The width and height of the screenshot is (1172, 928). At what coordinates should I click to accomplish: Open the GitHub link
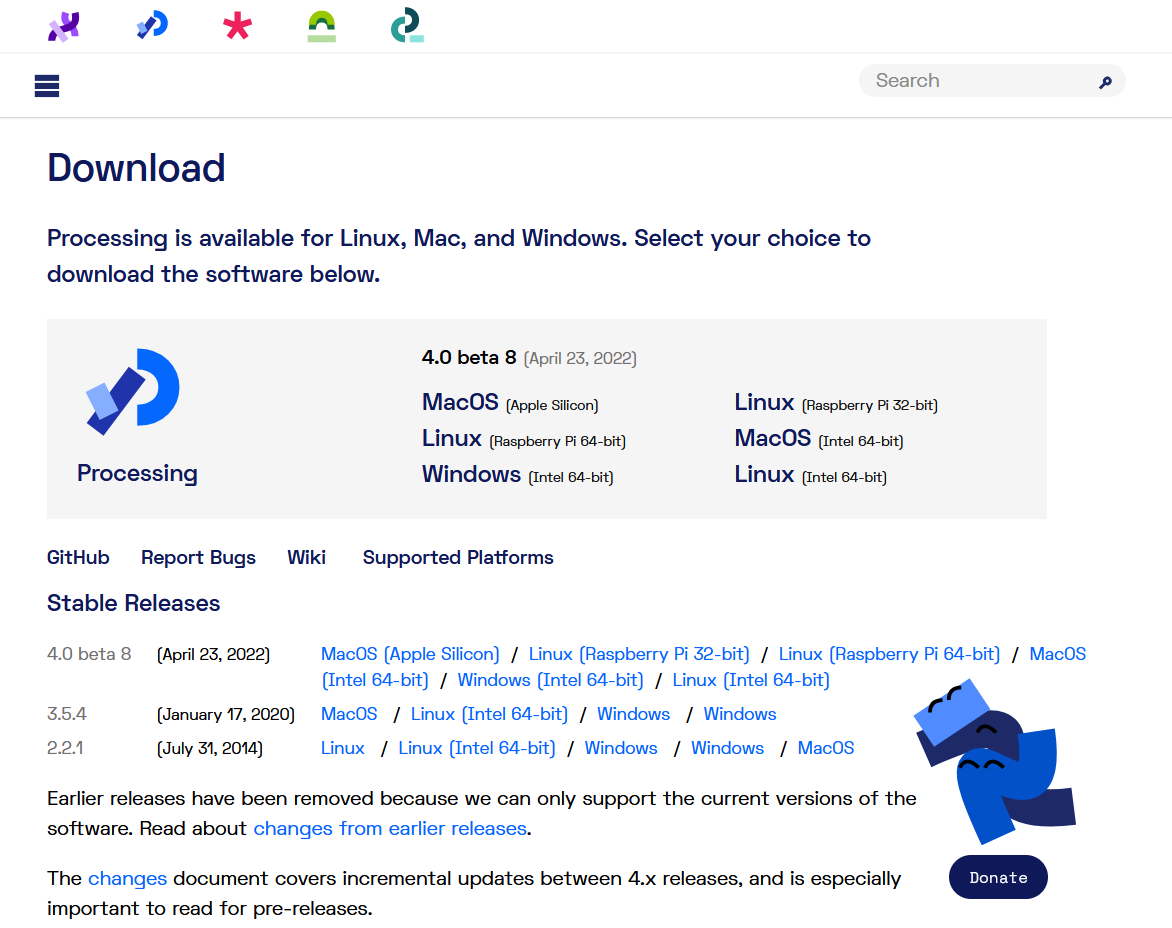click(x=78, y=557)
